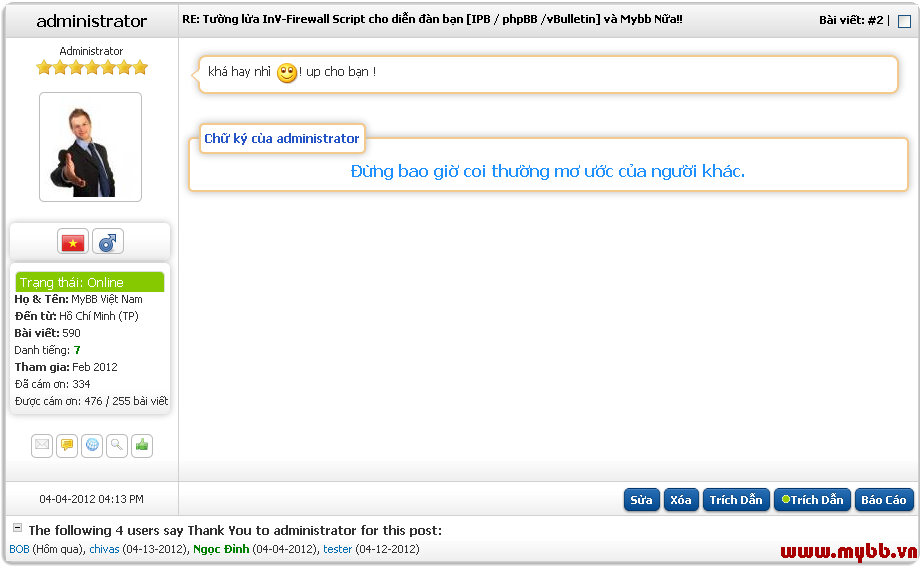921x568 pixels.
Task: Open post permalink #2
Action: point(875,20)
